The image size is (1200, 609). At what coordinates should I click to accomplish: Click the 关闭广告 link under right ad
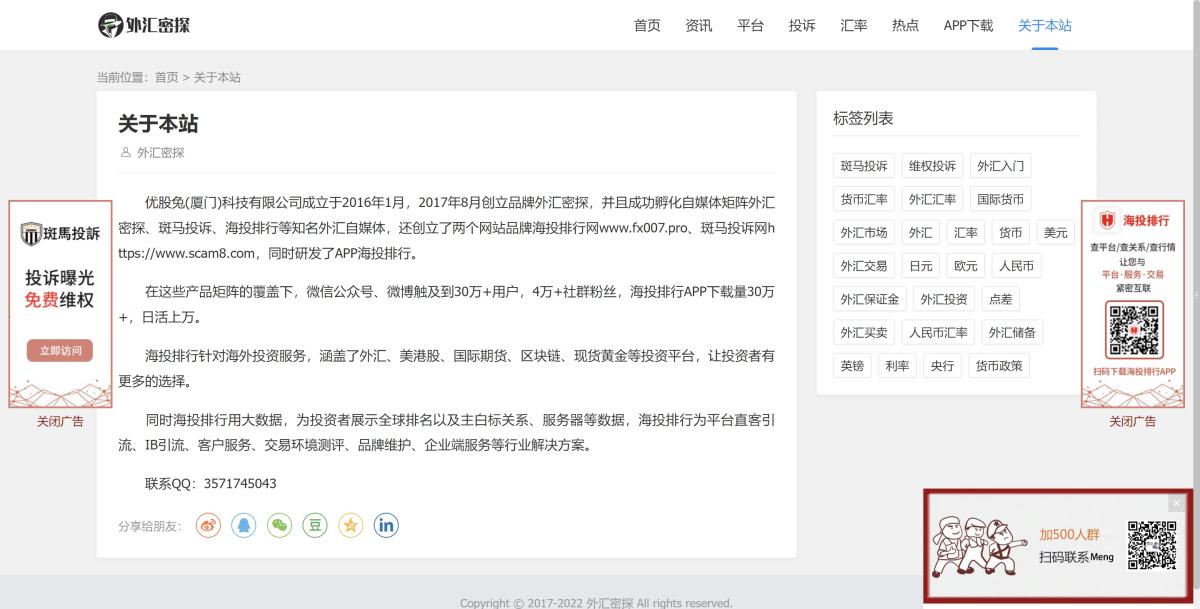(x=1133, y=421)
